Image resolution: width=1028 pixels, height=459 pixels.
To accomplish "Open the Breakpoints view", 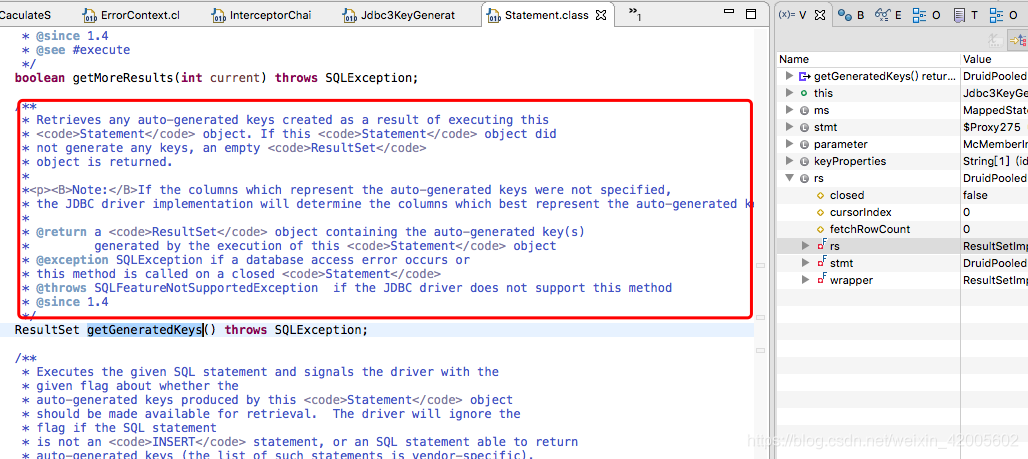I will tap(852, 15).
